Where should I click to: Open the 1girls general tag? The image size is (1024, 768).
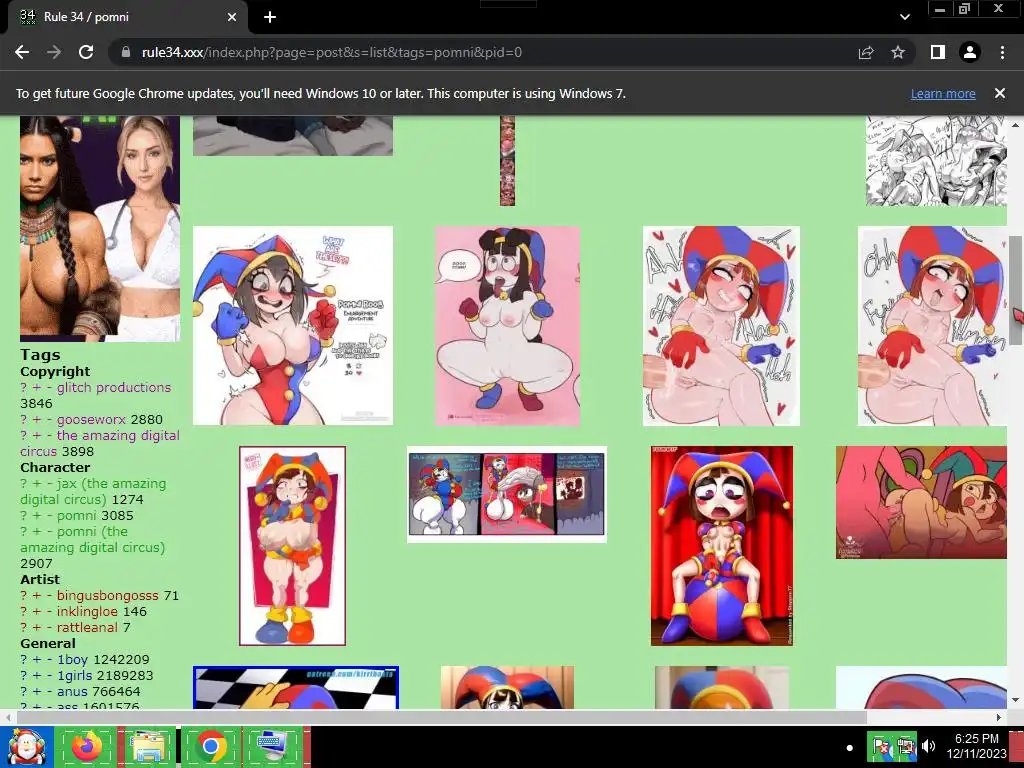pyautogui.click(x=74, y=675)
